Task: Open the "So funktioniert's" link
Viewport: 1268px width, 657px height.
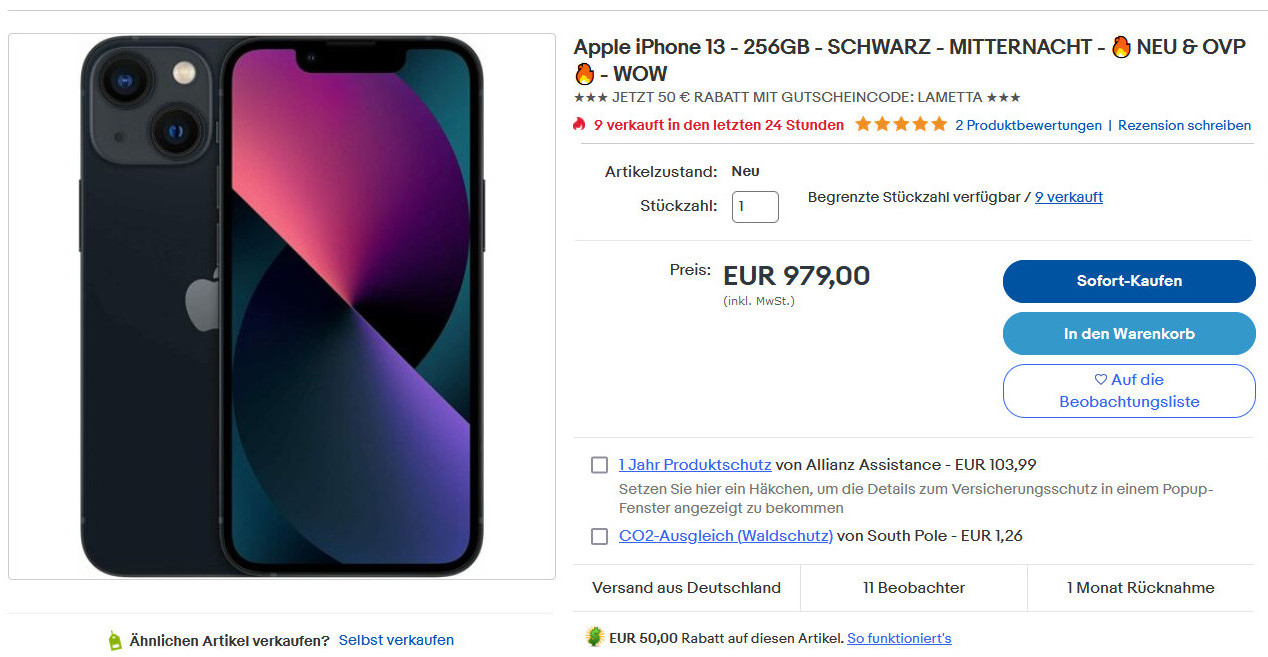Action: pyautogui.click(x=899, y=638)
